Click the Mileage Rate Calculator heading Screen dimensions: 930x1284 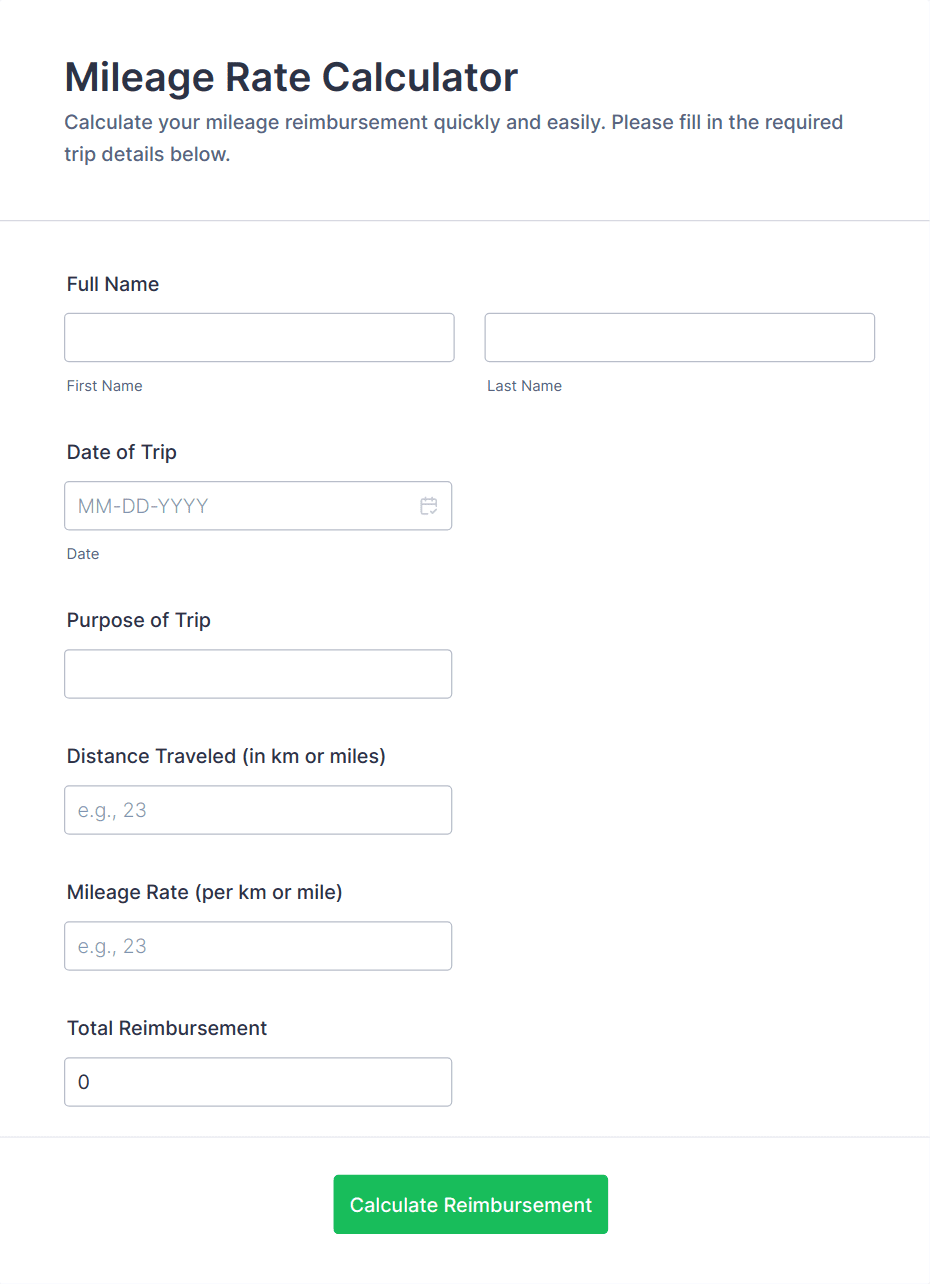291,77
